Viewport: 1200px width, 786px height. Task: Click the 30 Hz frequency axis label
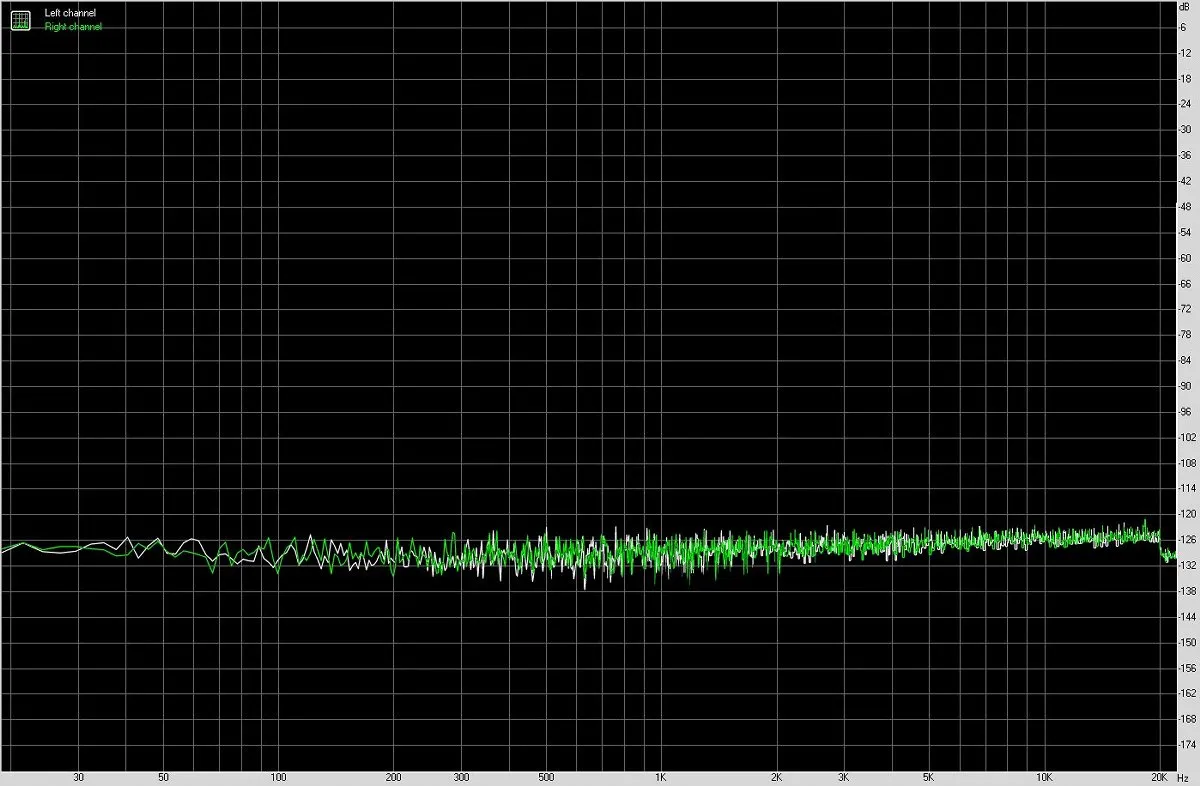pos(78,777)
